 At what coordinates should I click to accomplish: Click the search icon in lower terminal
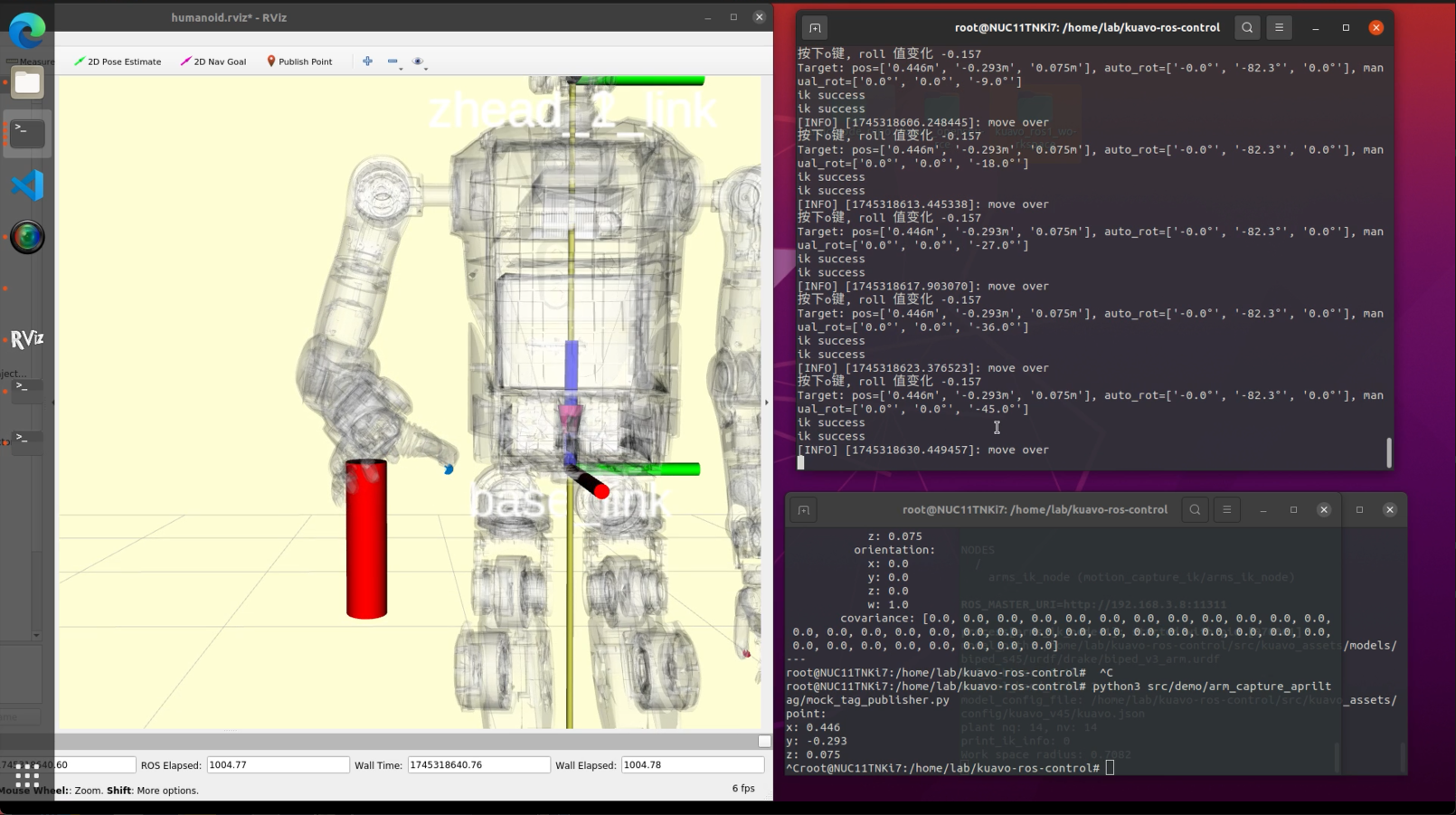pyautogui.click(x=1195, y=510)
